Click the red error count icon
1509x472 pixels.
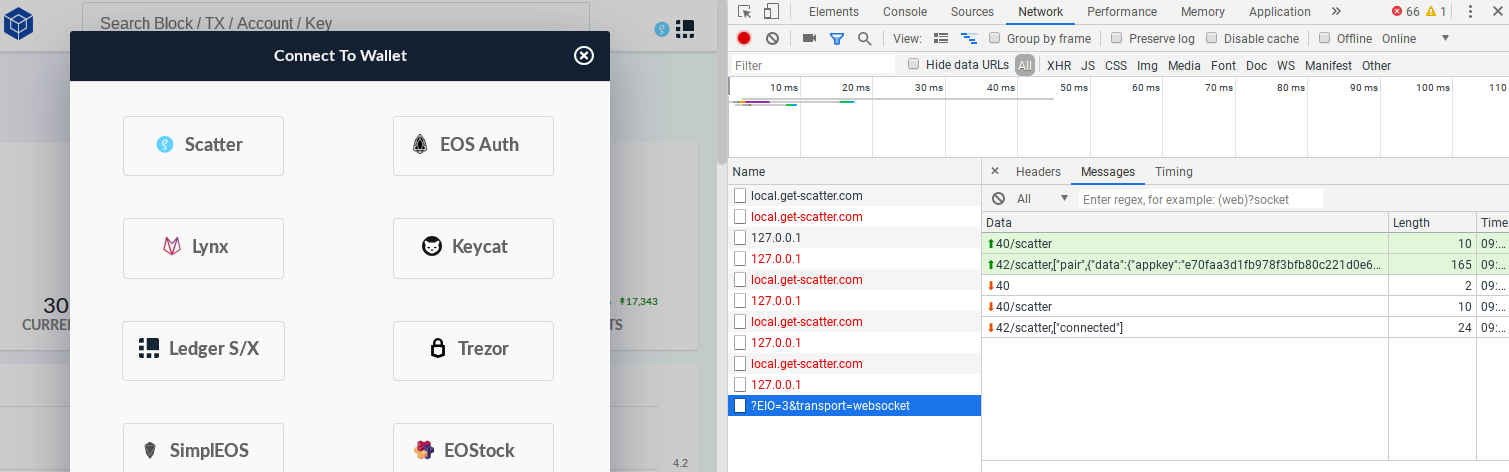(x=1397, y=12)
